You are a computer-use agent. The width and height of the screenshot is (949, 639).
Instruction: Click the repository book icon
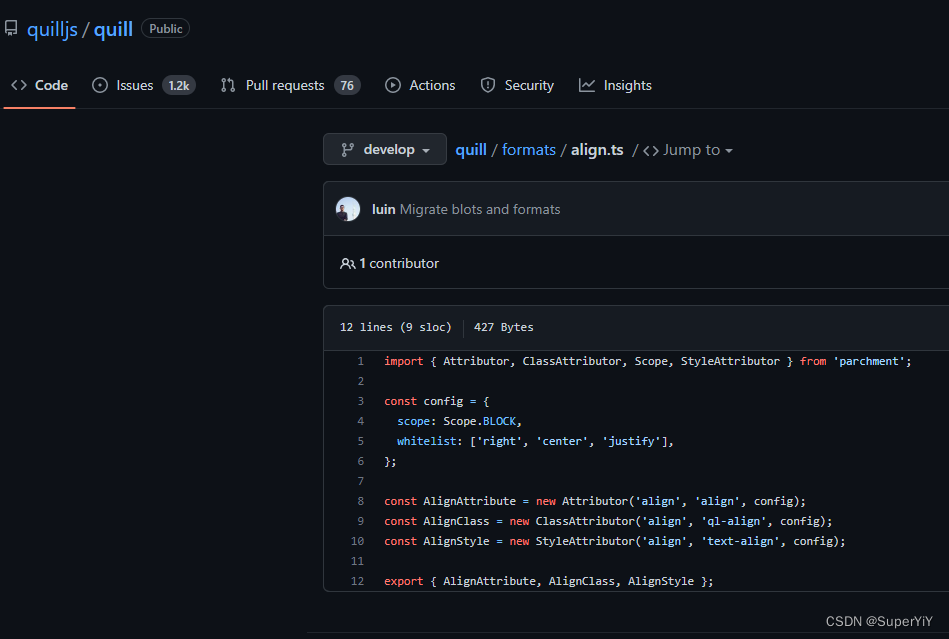[x=11, y=28]
